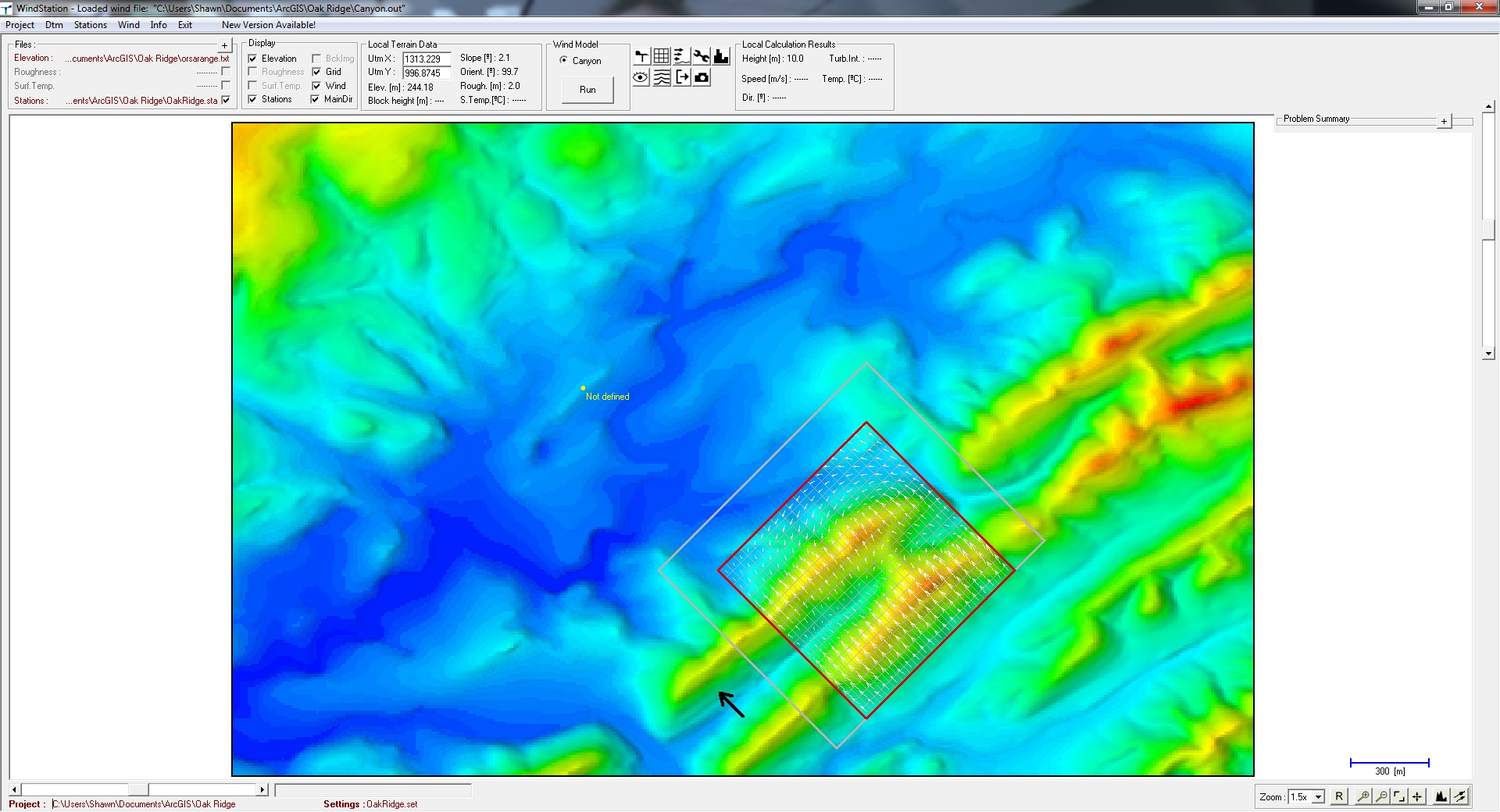The width and height of the screenshot is (1500, 812).
Task: Expand the Problem Summary panel
Action: [1444, 121]
